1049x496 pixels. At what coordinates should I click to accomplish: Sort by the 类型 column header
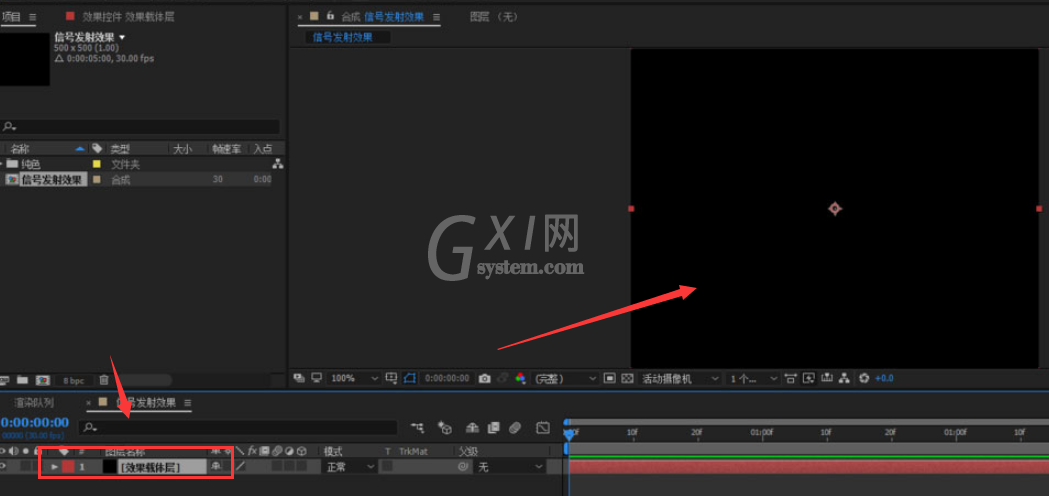[120, 149]
